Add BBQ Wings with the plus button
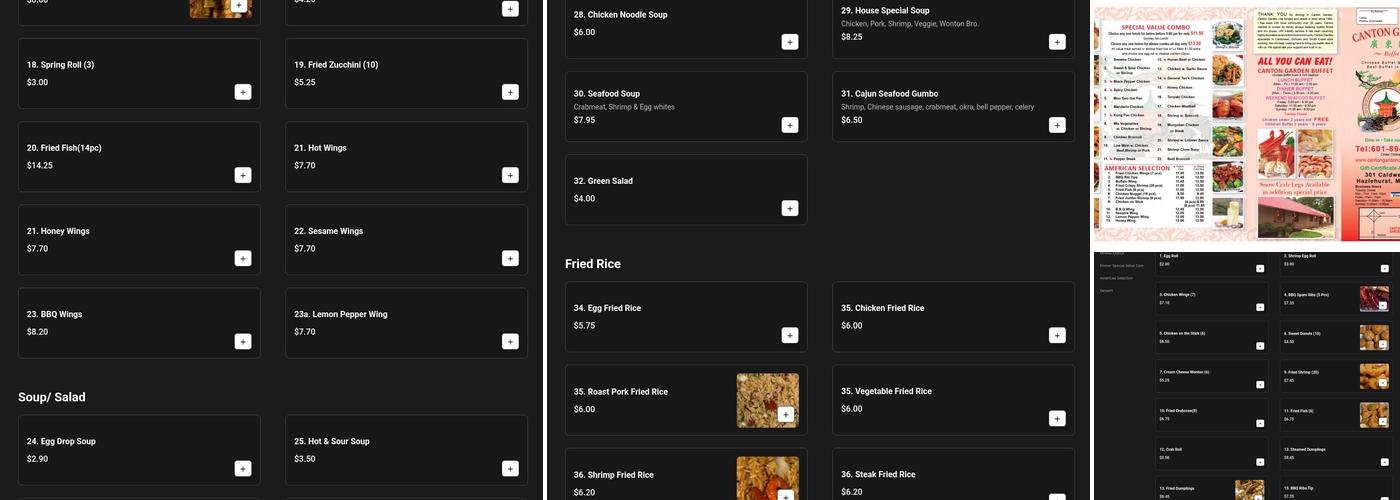 pos(243,341)
